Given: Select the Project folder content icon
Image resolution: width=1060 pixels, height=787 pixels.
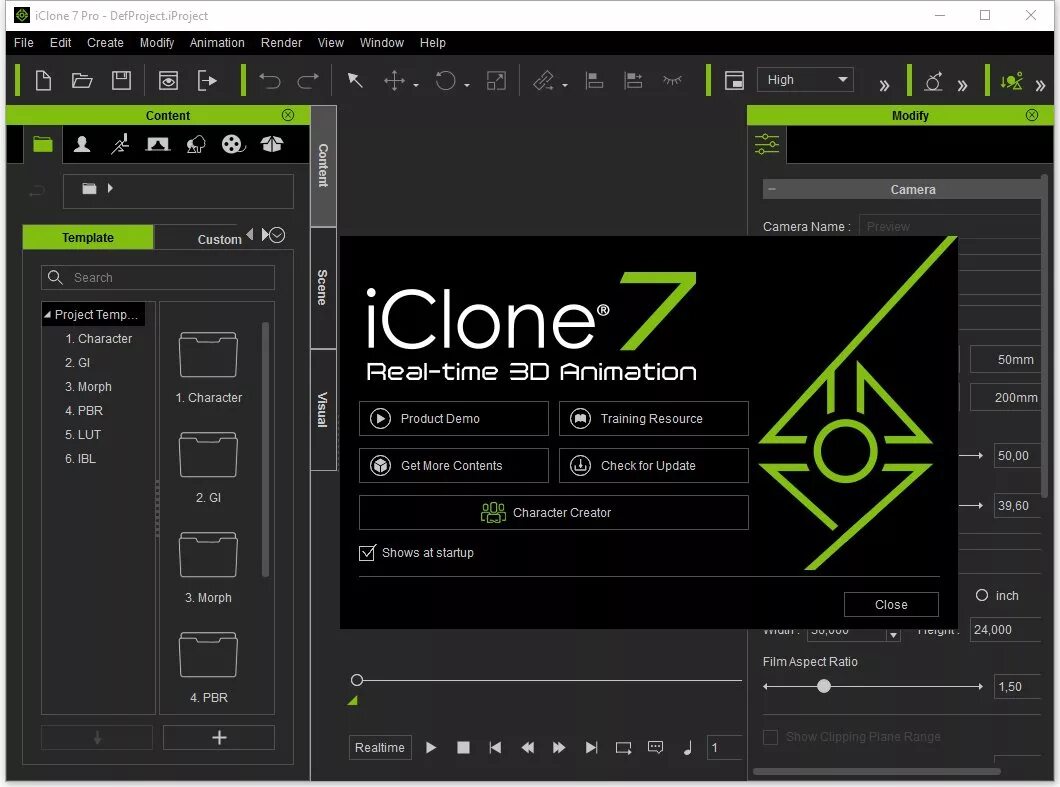Looking at the screenshot, I should pyautogui.click(x=43, y=144).
